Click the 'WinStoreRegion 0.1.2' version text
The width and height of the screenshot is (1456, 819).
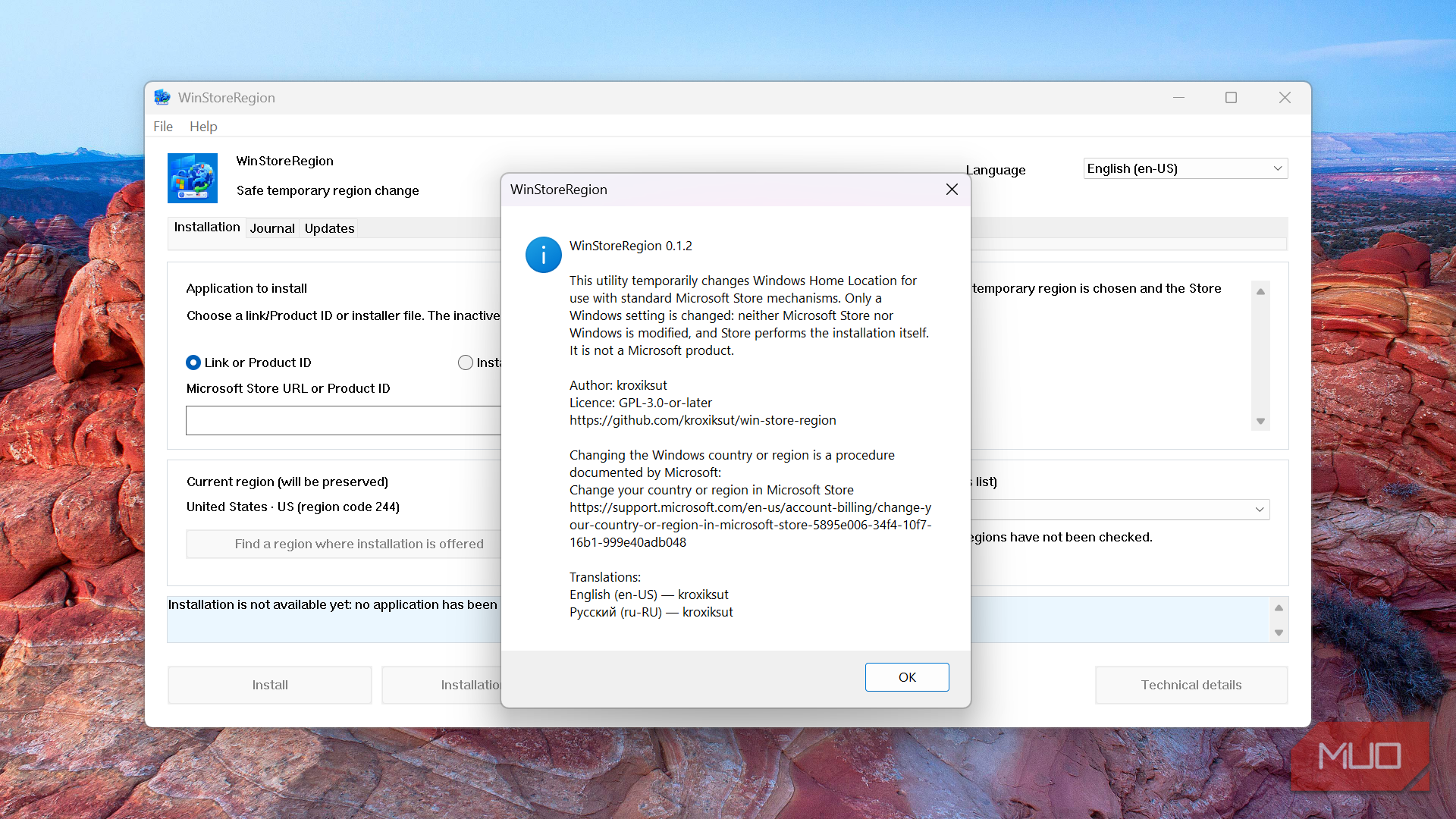pos(631,246)
